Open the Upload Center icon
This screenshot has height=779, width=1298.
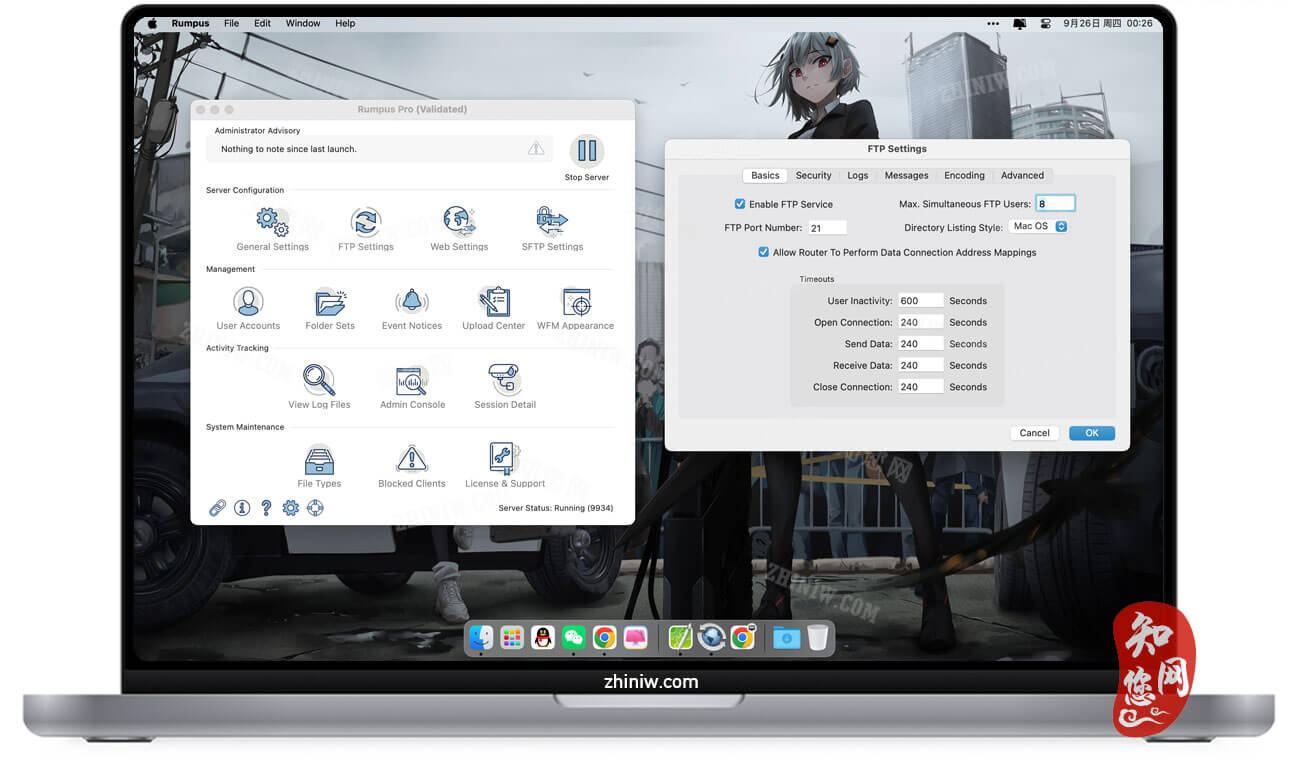pos(494,301)
